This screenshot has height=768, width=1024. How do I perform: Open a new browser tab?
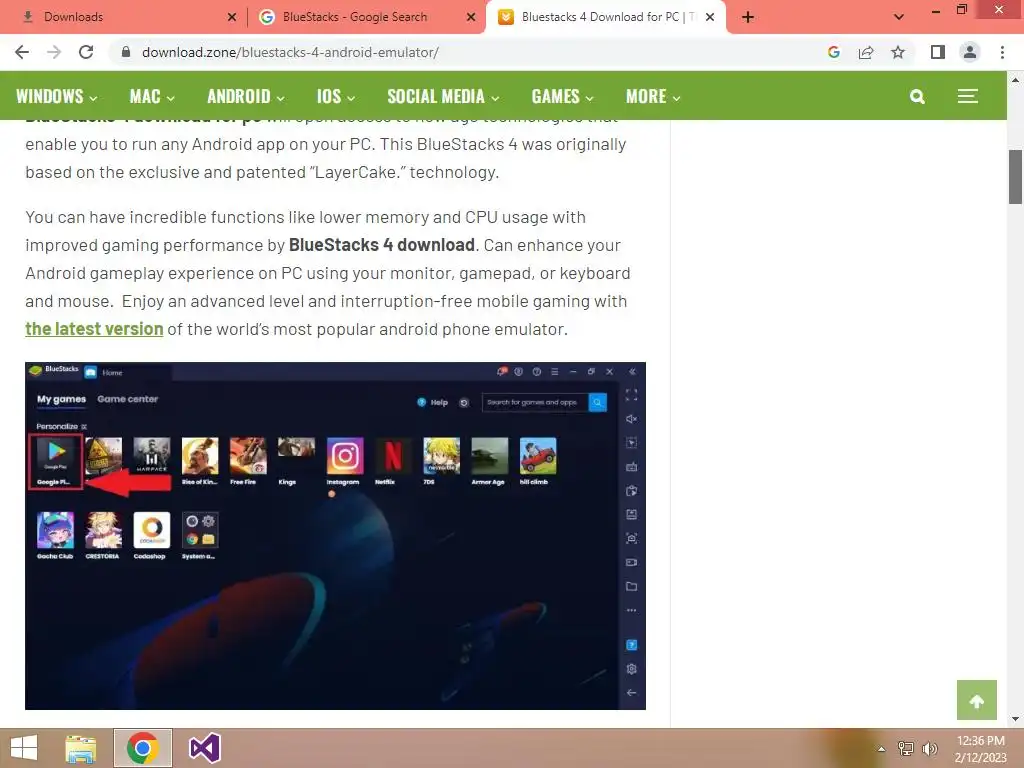[748, 17]
